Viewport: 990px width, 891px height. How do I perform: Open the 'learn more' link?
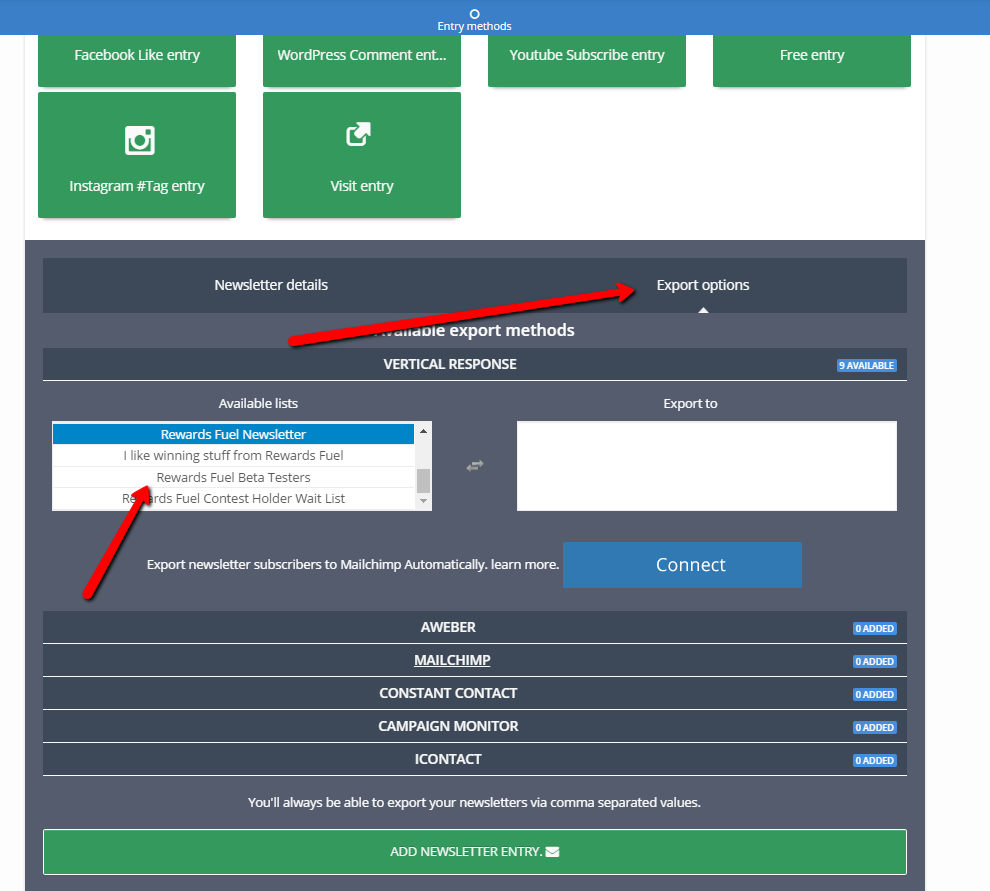point(525,565)
